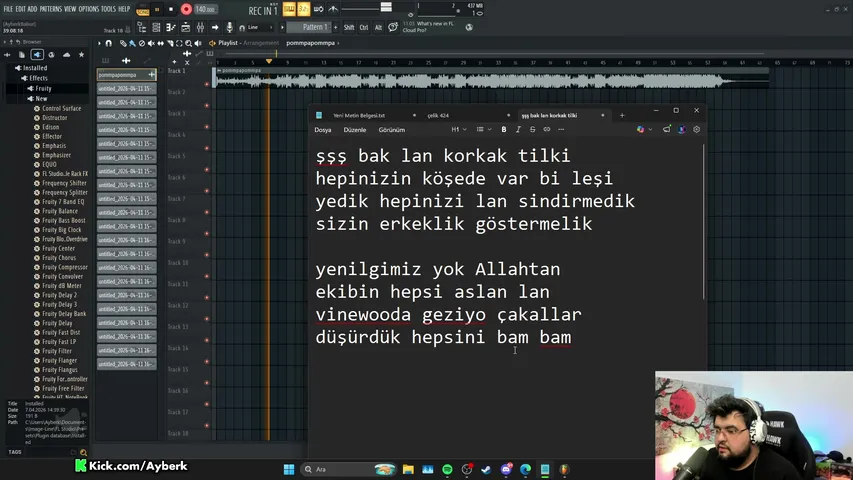This screenshot has width=853, height=480.
Task: Open the Notepad Düzenle menu
Action: click(355, 130)
